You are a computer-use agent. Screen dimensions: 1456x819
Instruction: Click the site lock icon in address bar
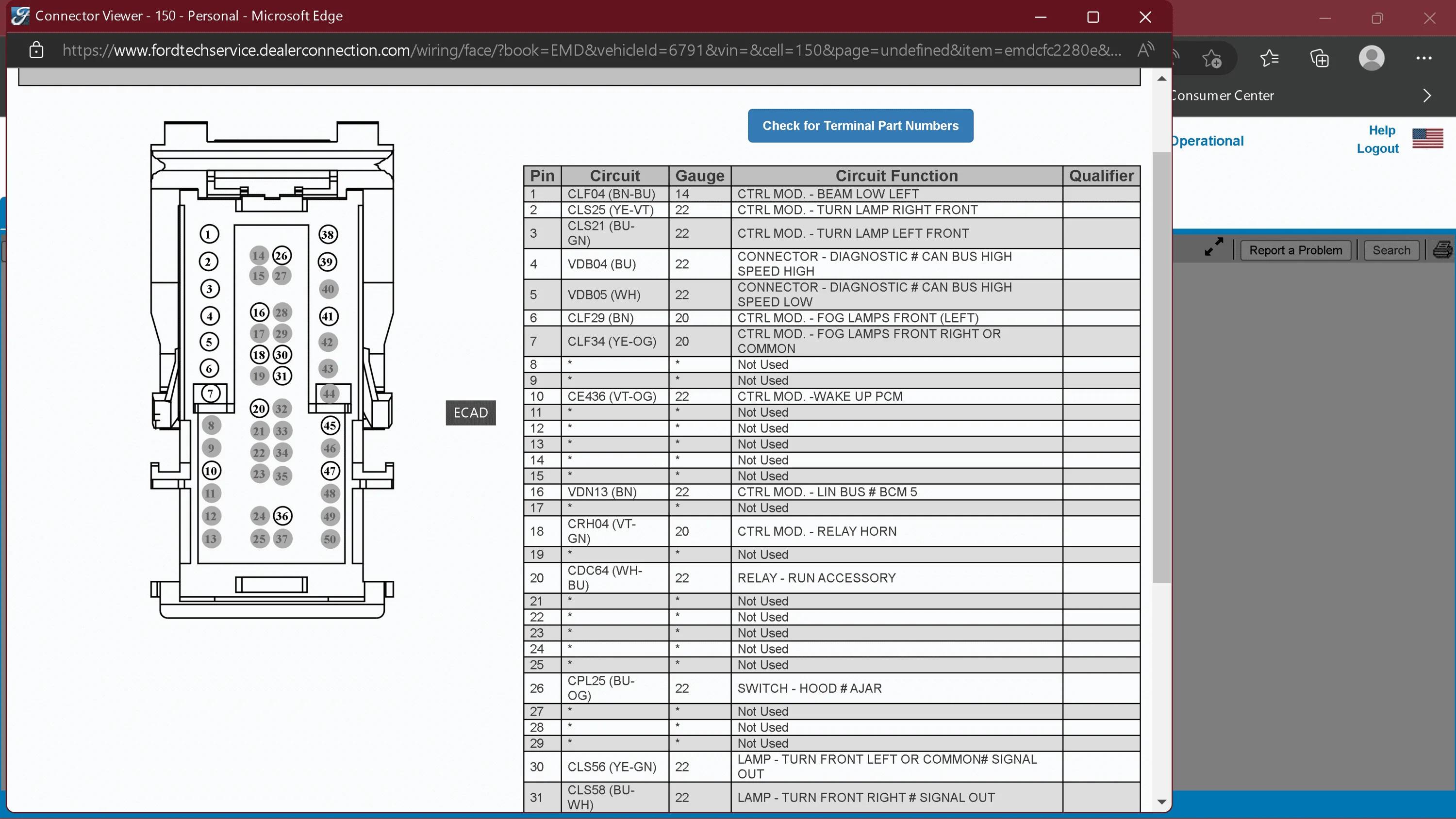pyautogui.click(x=36, y=50)
